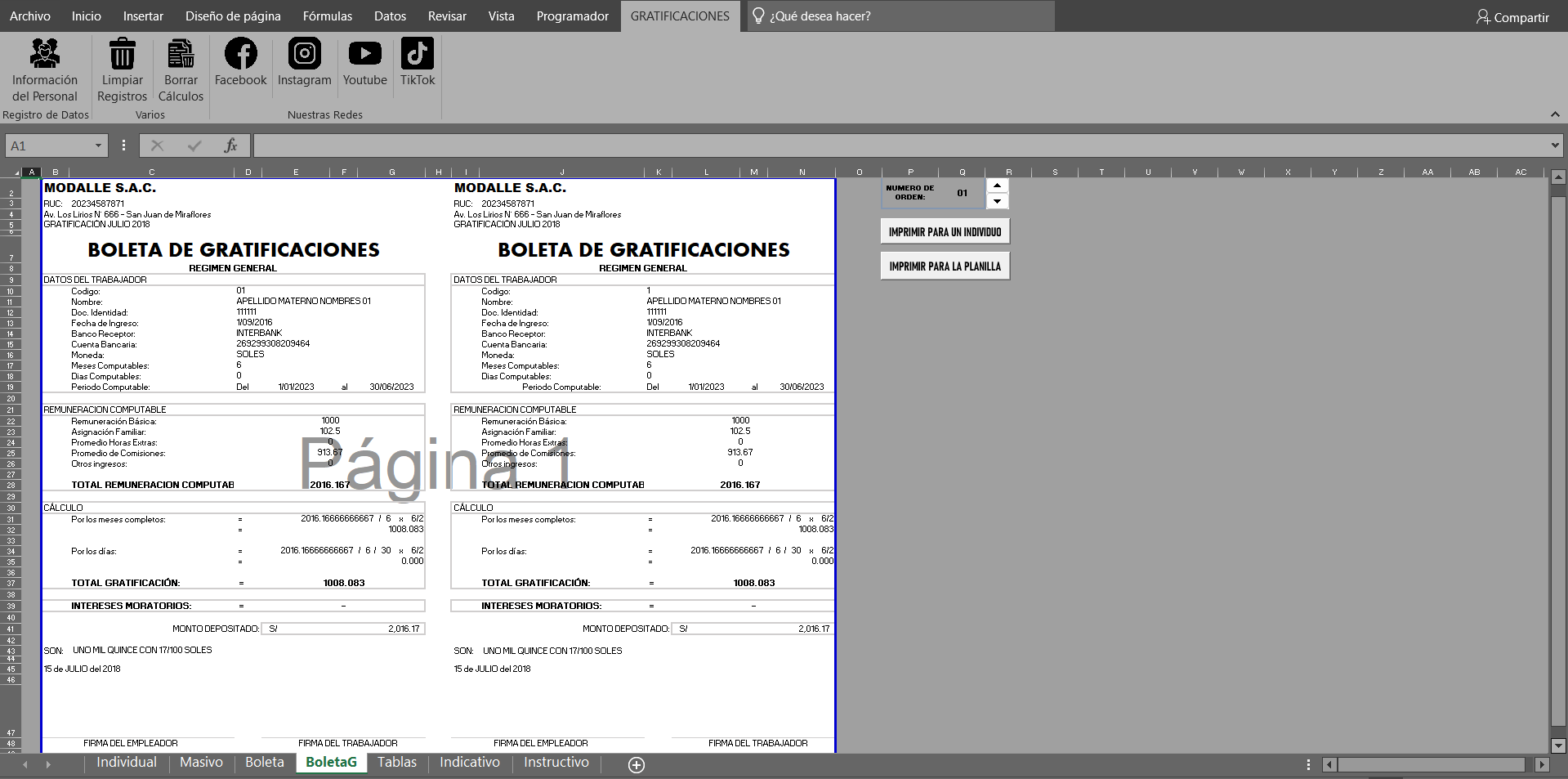The height and width of the screenshot is (779, 1568).
Task: Decrease Numero de Orden with down spinner
Action: [997, 201]
